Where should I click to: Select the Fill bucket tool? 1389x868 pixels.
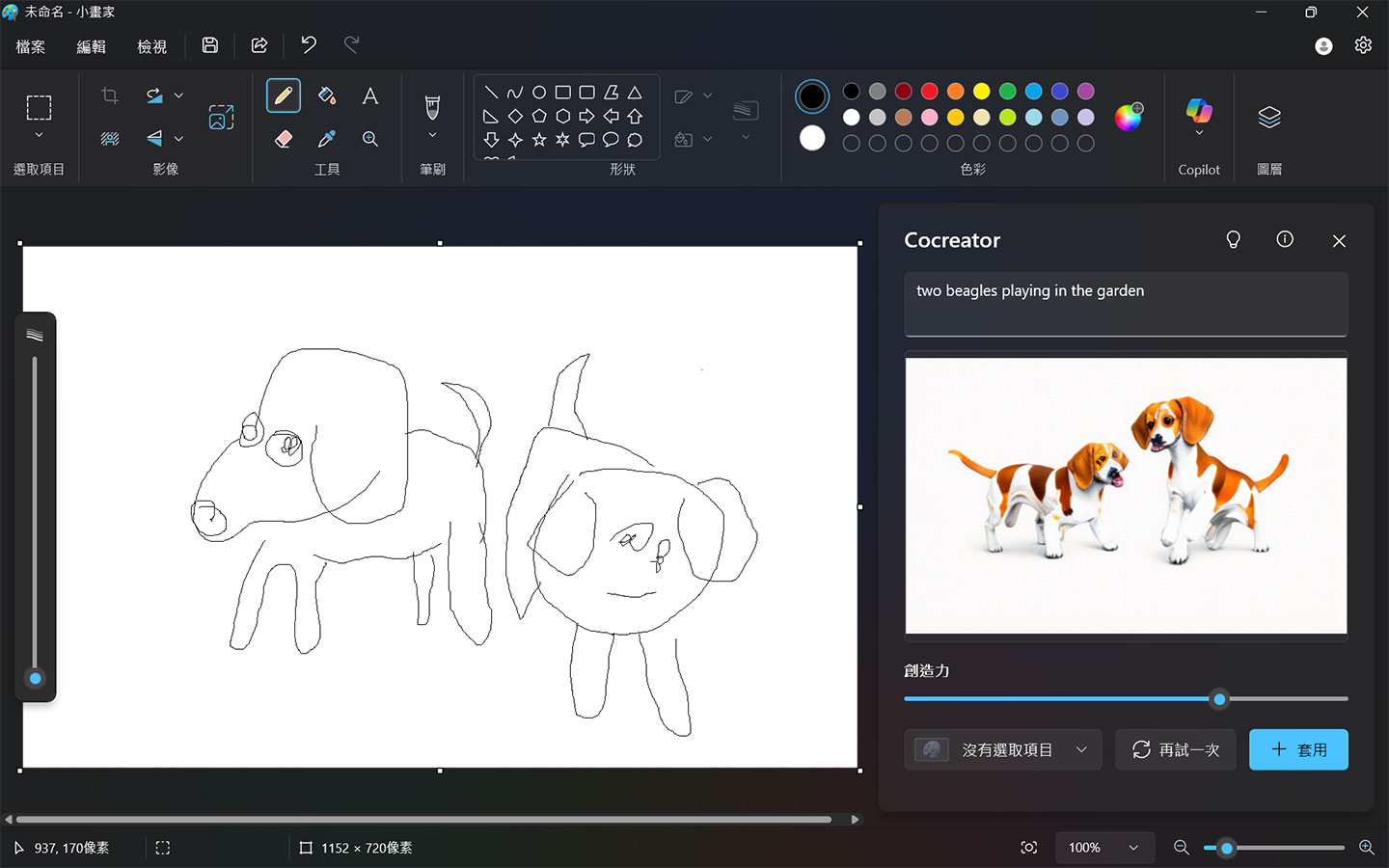(327, 95)
